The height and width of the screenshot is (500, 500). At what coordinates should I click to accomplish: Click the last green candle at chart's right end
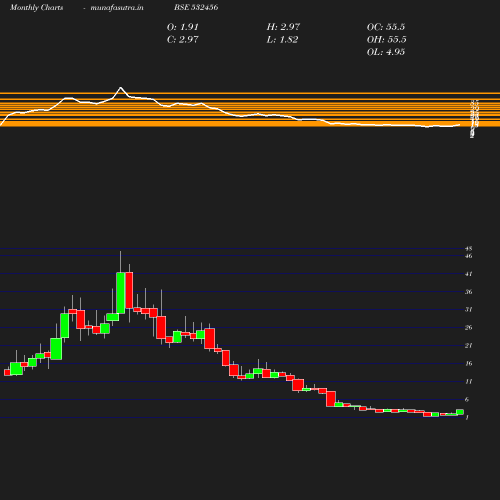[x=460, y=412]
